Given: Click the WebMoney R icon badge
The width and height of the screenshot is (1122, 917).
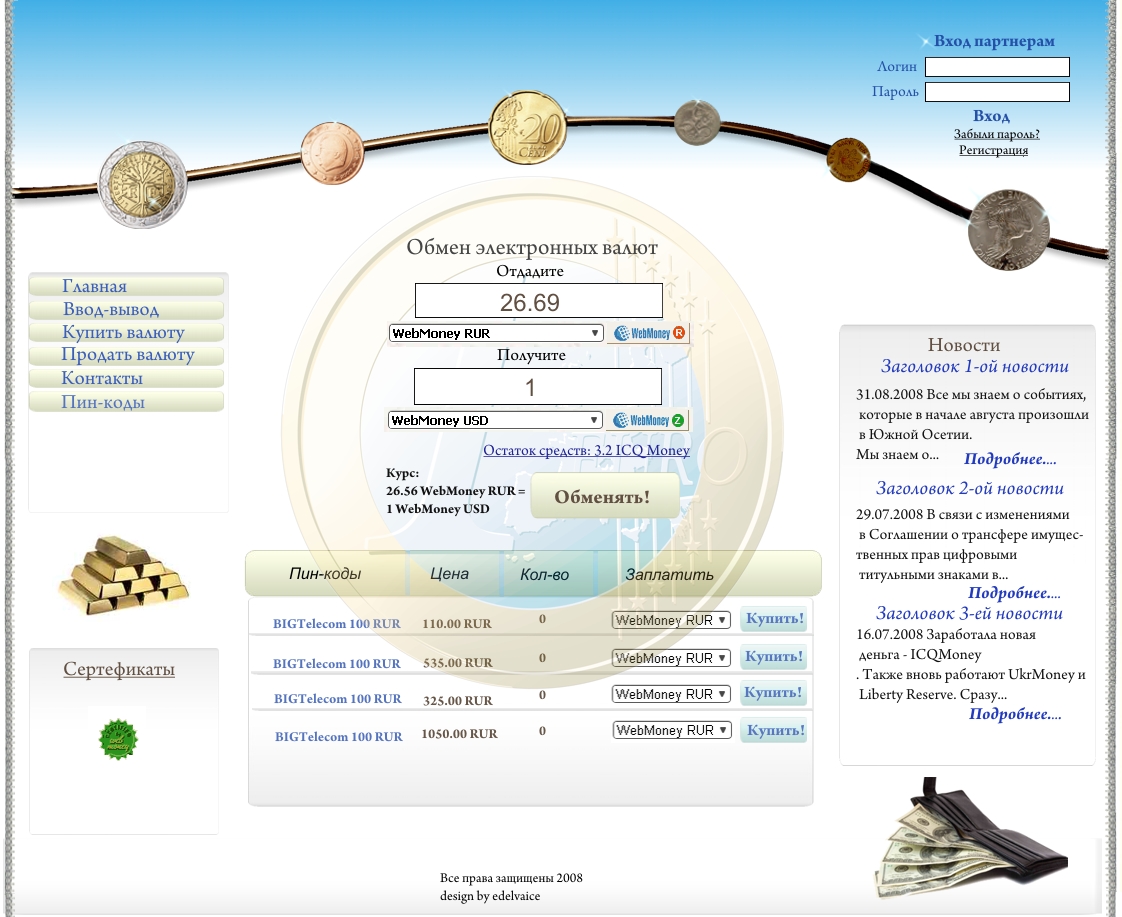Looking at the screenshot, I should pos(648,333).
